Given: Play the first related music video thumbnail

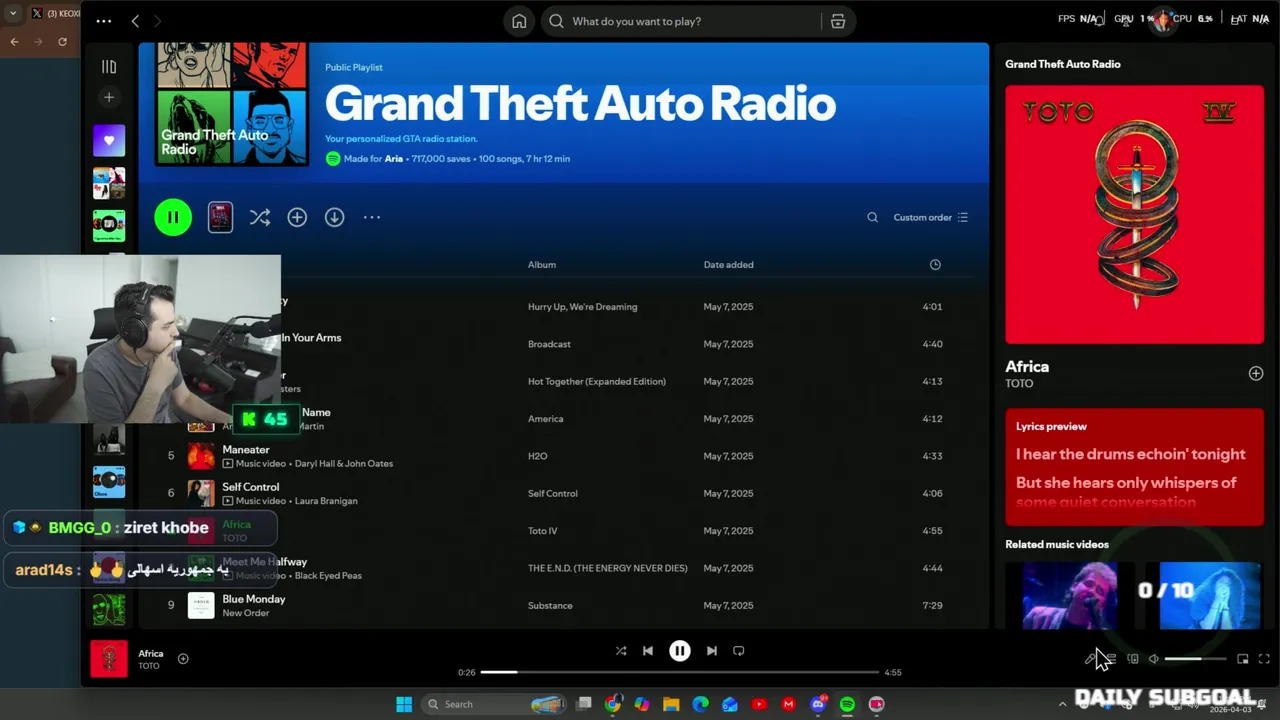Looking at the screenshot, I should [x=1069, y=595].
